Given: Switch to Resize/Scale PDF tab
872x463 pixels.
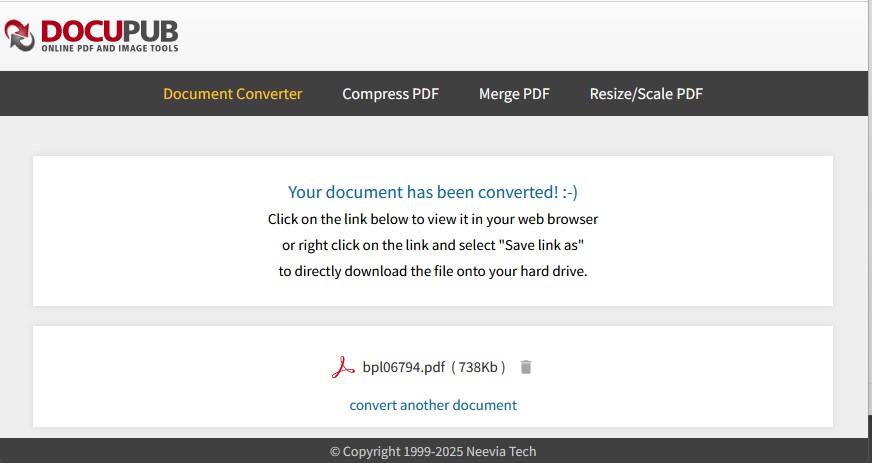Looking at the screenshot, I should point(646,93).
